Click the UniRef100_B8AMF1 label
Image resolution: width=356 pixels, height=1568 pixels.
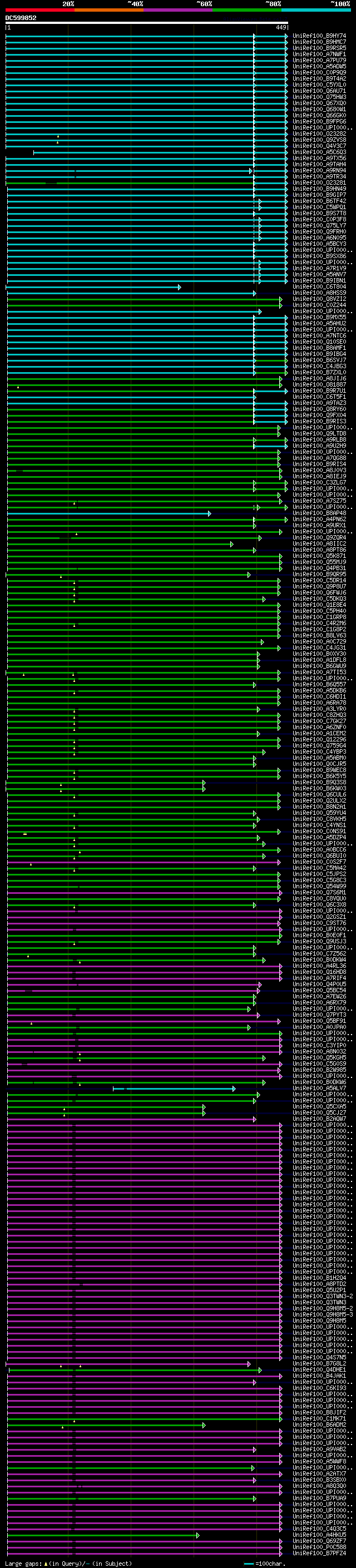click(319, 348)
